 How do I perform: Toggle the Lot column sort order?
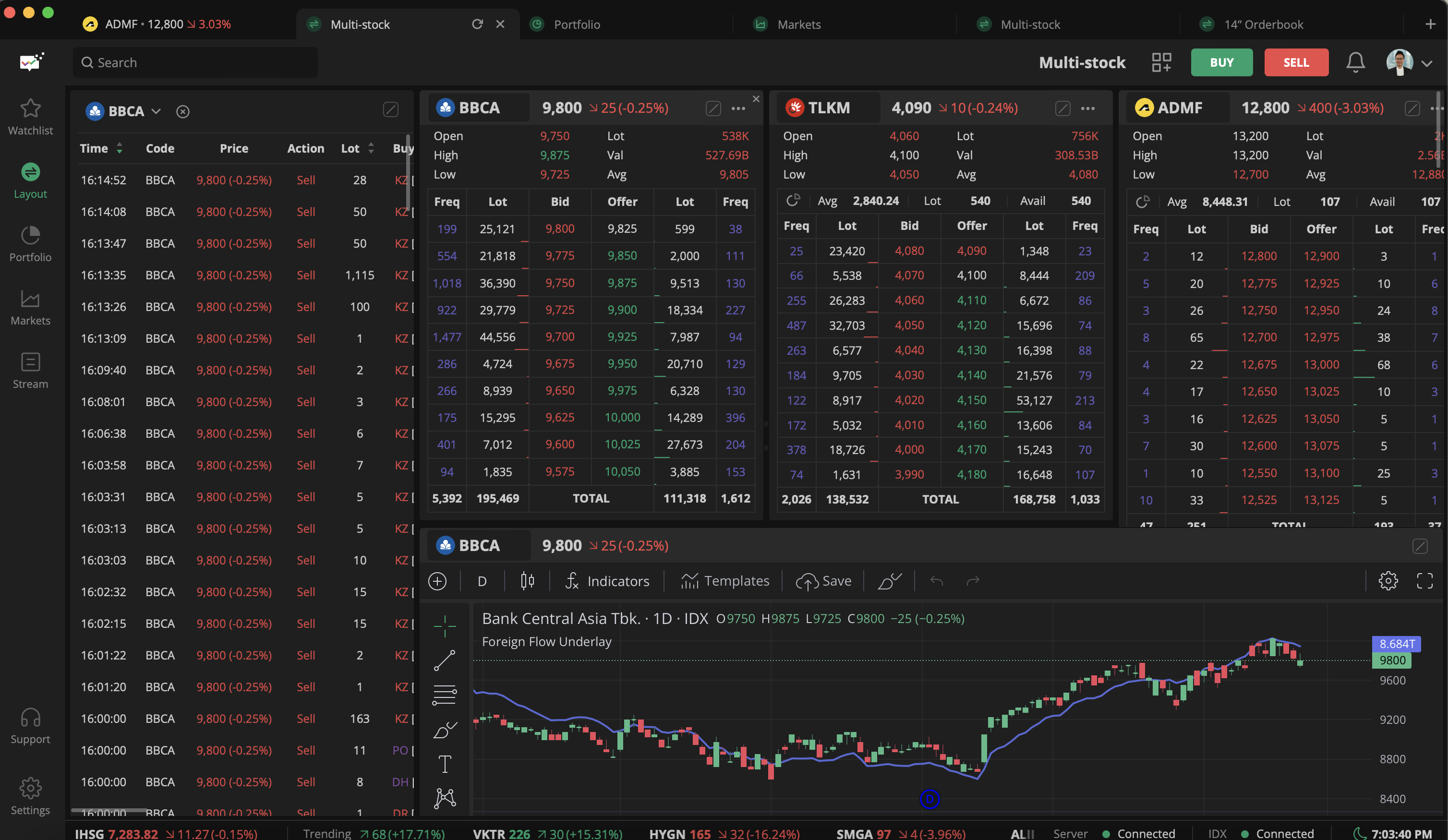371,148
